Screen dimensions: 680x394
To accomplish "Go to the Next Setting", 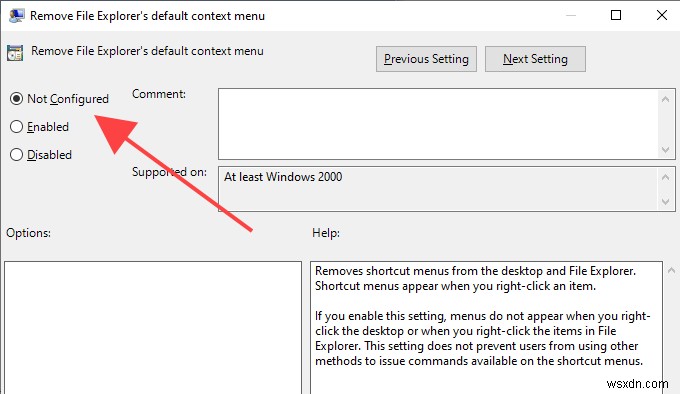I will (x=535, y=59).
